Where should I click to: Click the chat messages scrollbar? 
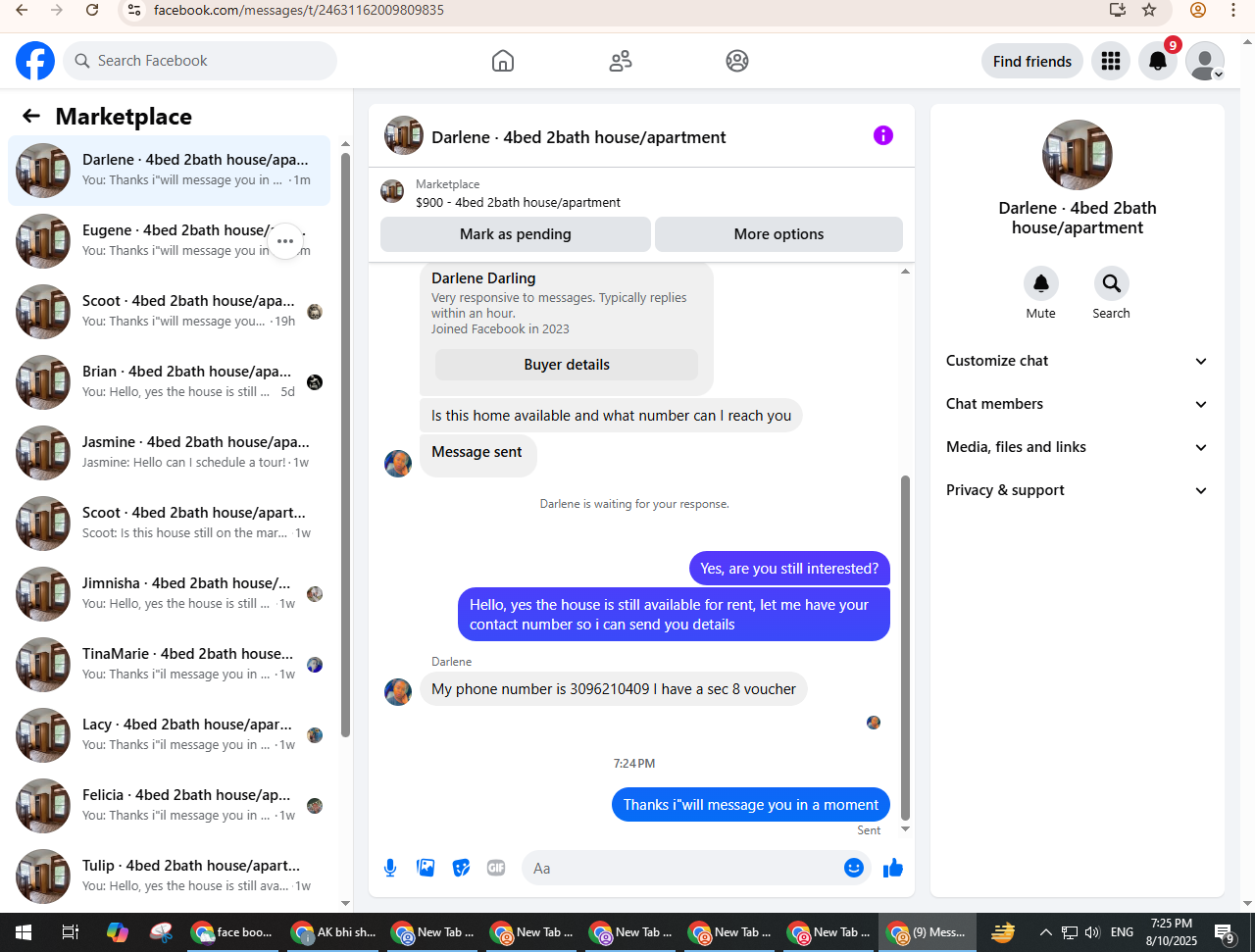[x=905, y=647]
